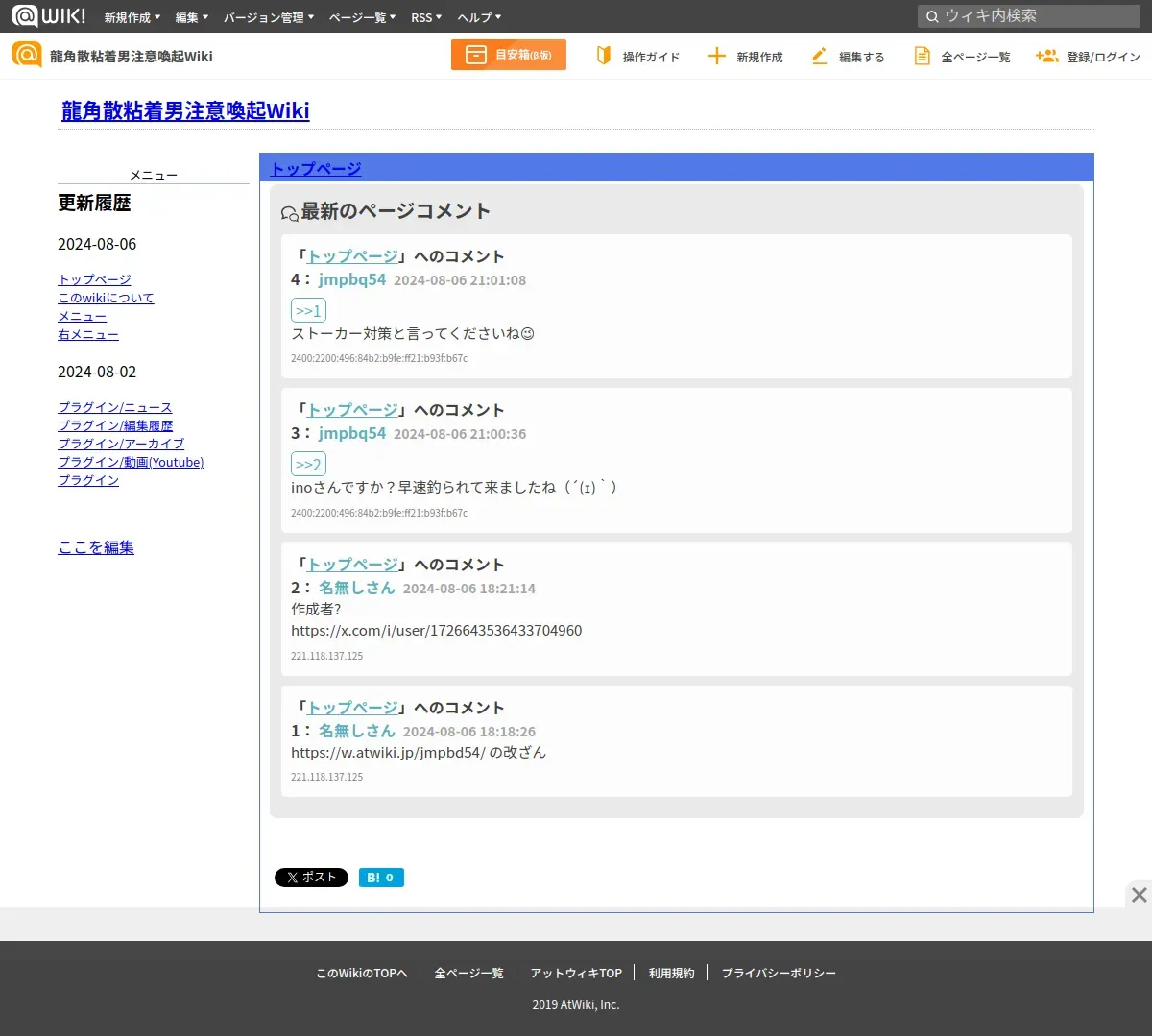Image resolution: width=1152 pixels, height=1036 pixels.
Task: Share via the X ポスト button
Action: [311, 878]
